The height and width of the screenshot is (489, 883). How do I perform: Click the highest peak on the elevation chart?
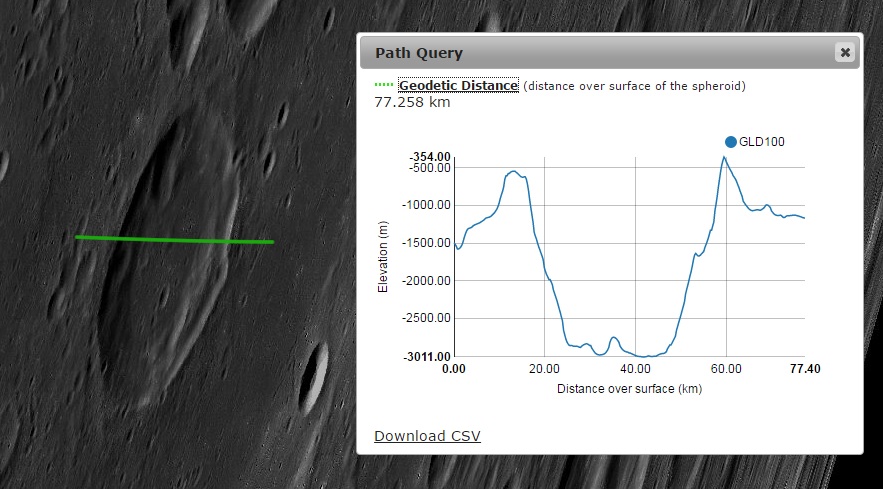pyautogui.click(x=723, y=157)
